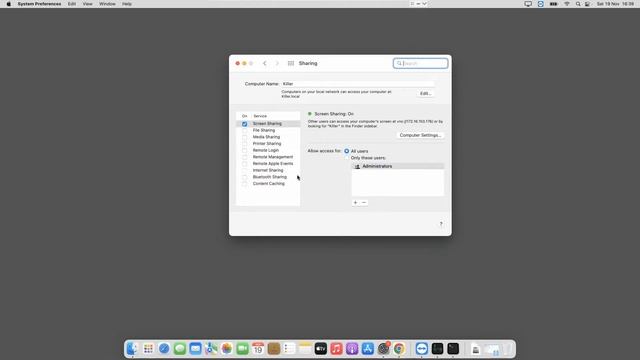
Task: Enable the Remote Management checkbox
Action: pyautogui.click(x=244, y=157)
